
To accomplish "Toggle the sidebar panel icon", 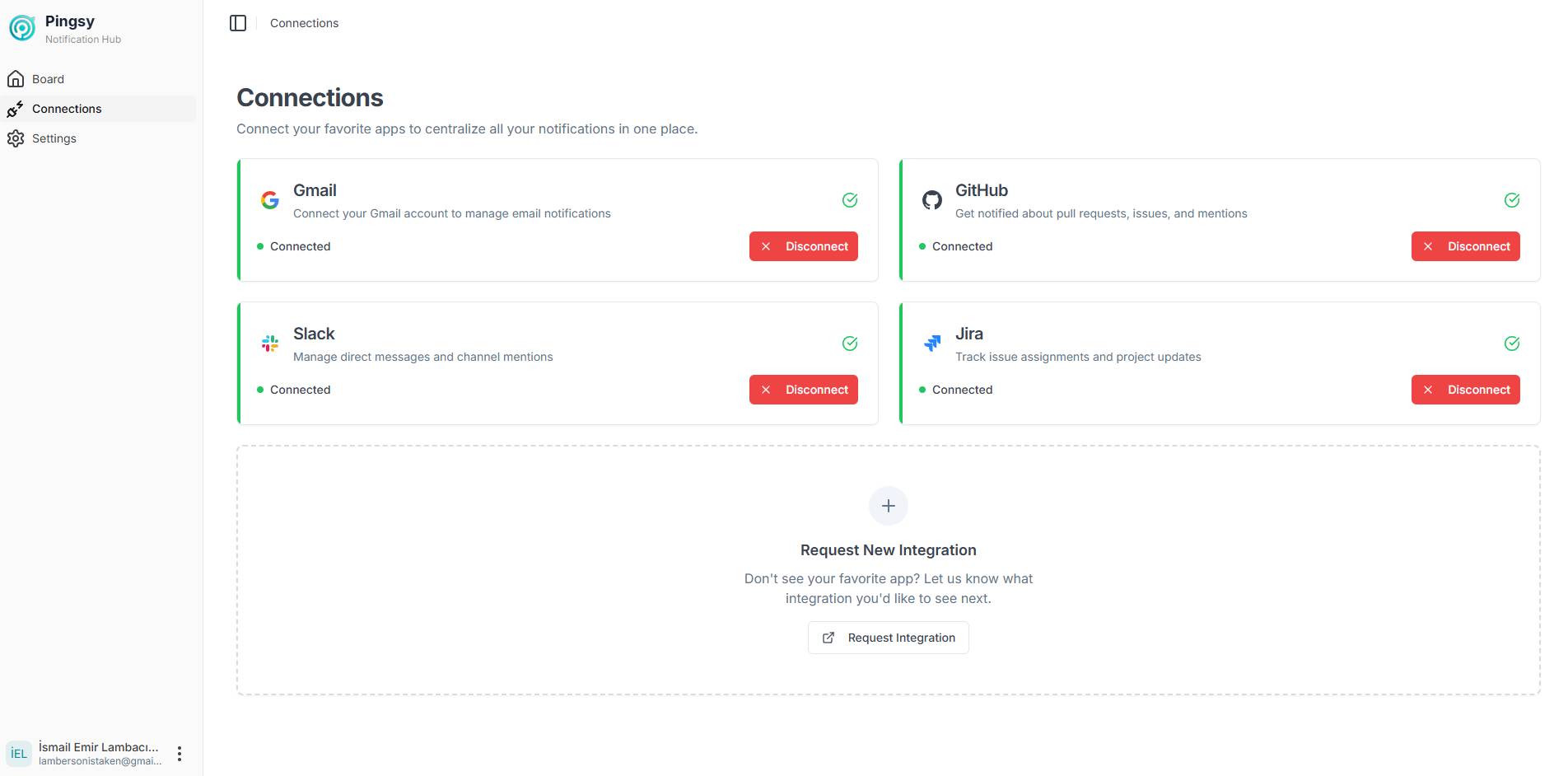I will pyautogui.click(x=238, y=23).
